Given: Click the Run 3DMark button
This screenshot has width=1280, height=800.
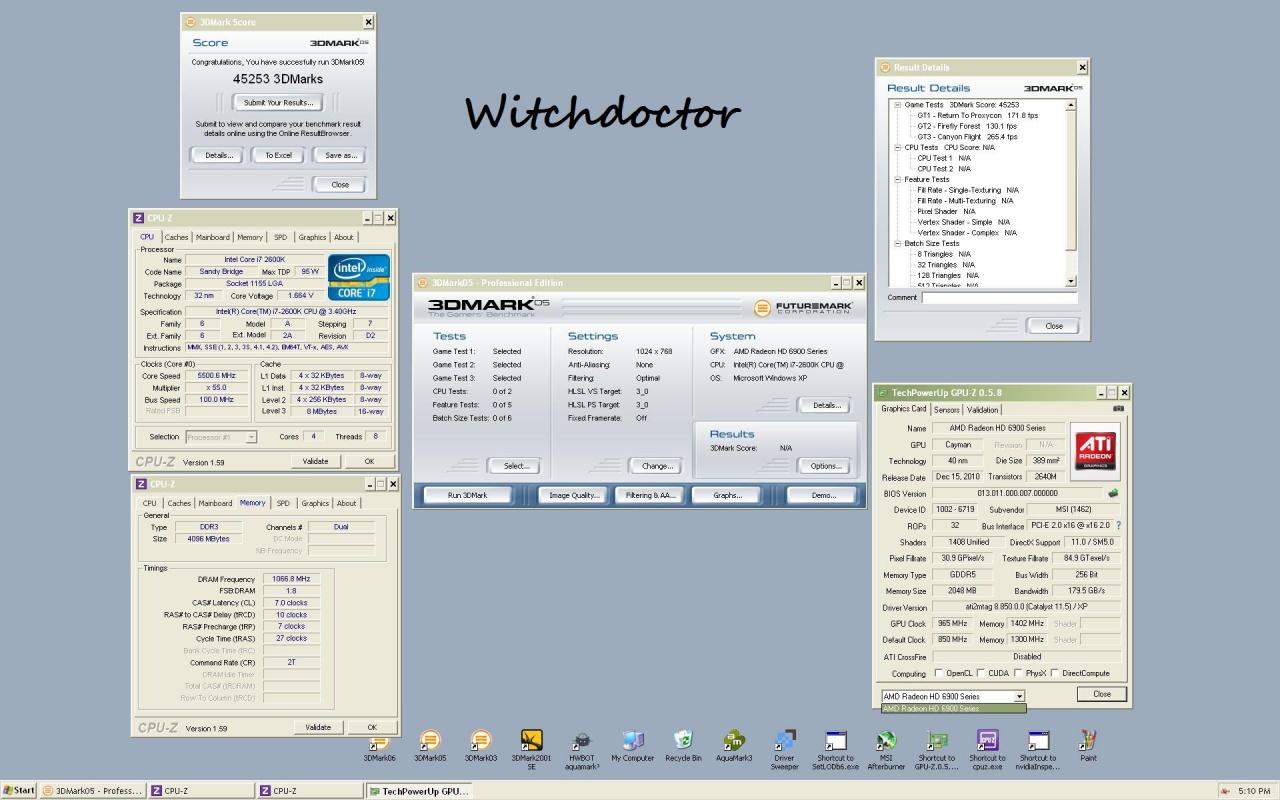Looking at the screenshot, I should pos(467,495).
